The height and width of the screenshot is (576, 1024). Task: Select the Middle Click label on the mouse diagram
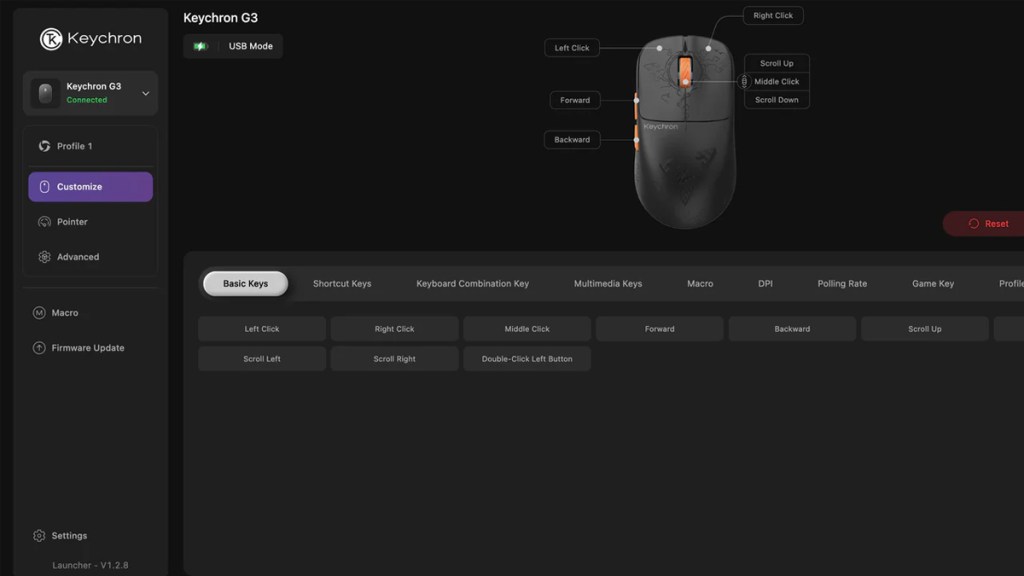[x=776, y=82]
